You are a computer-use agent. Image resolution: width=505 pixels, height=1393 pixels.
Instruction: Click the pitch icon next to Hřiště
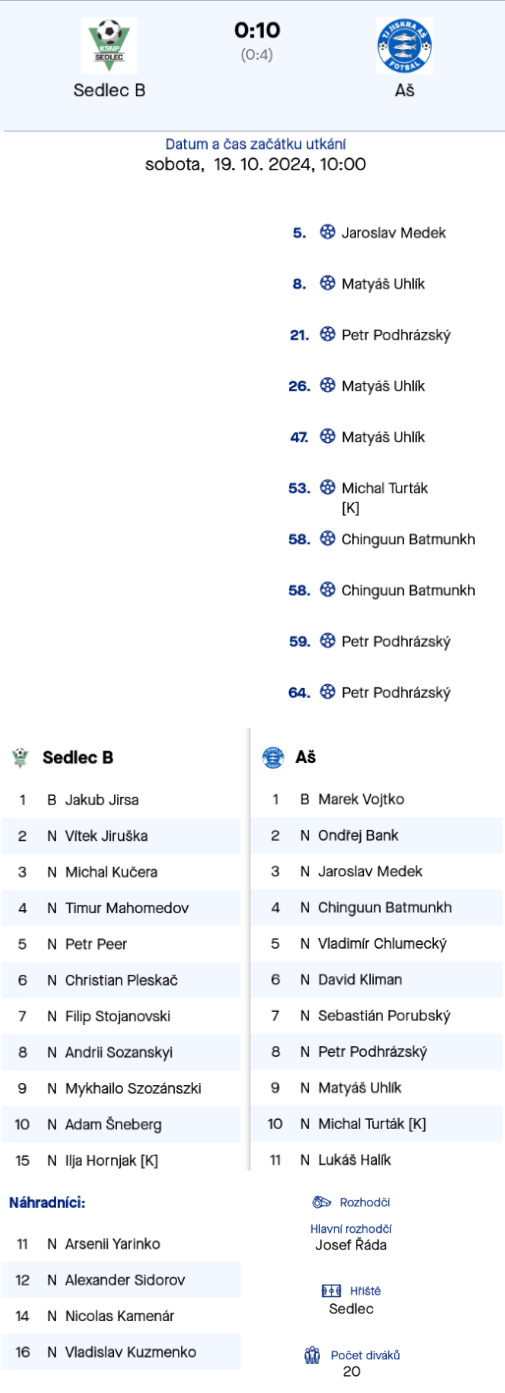click(x=331, y=1291)
